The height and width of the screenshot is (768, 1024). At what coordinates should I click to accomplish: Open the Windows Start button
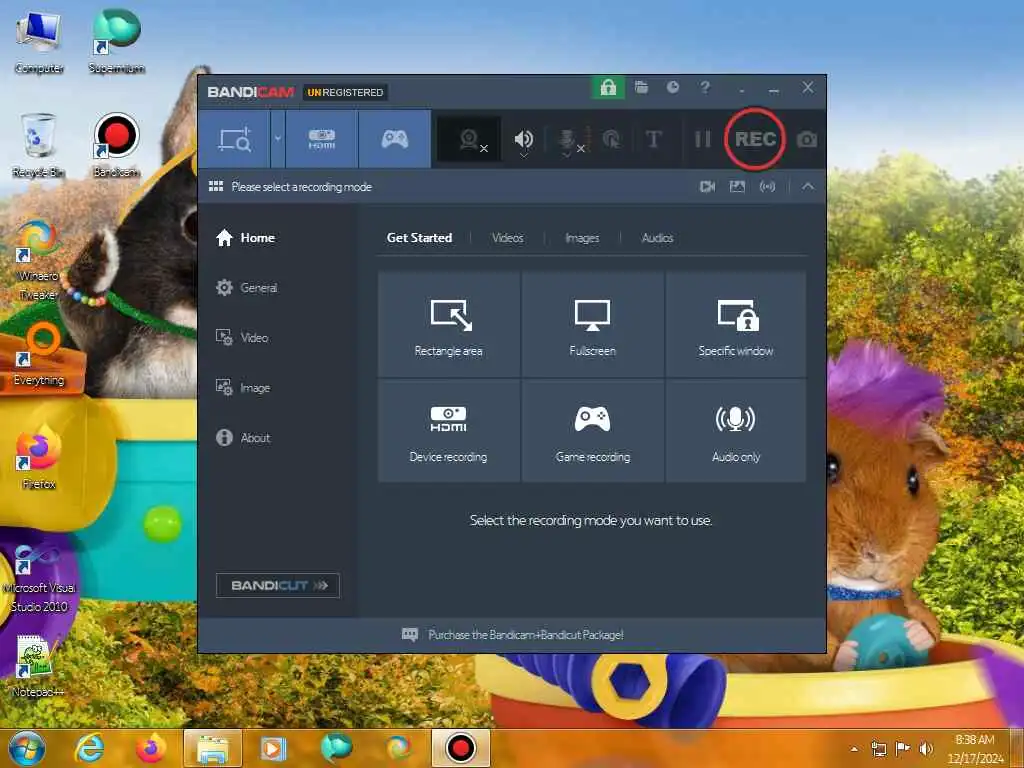point(27,748)
